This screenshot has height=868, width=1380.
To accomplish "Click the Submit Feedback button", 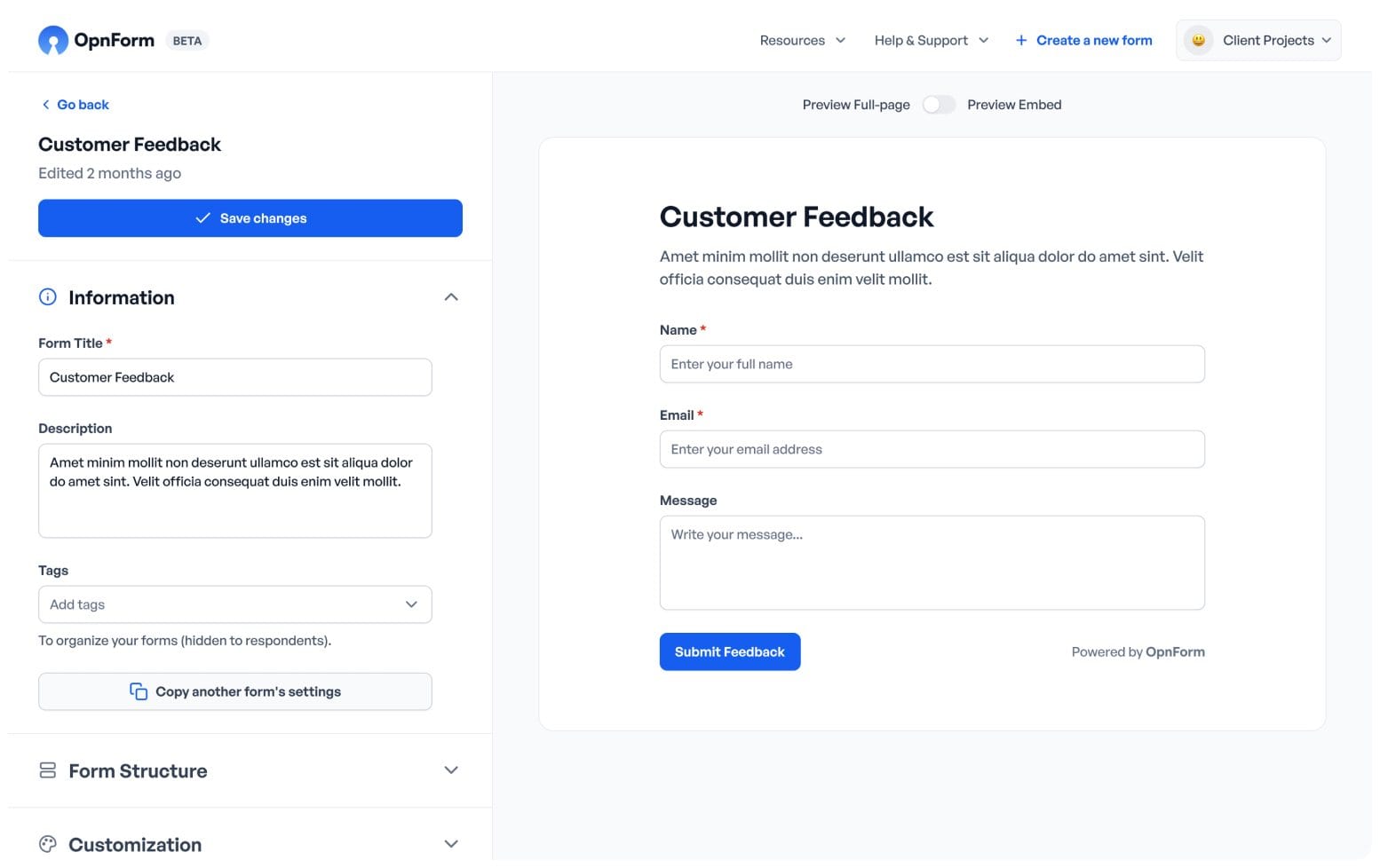I will 729,651.
